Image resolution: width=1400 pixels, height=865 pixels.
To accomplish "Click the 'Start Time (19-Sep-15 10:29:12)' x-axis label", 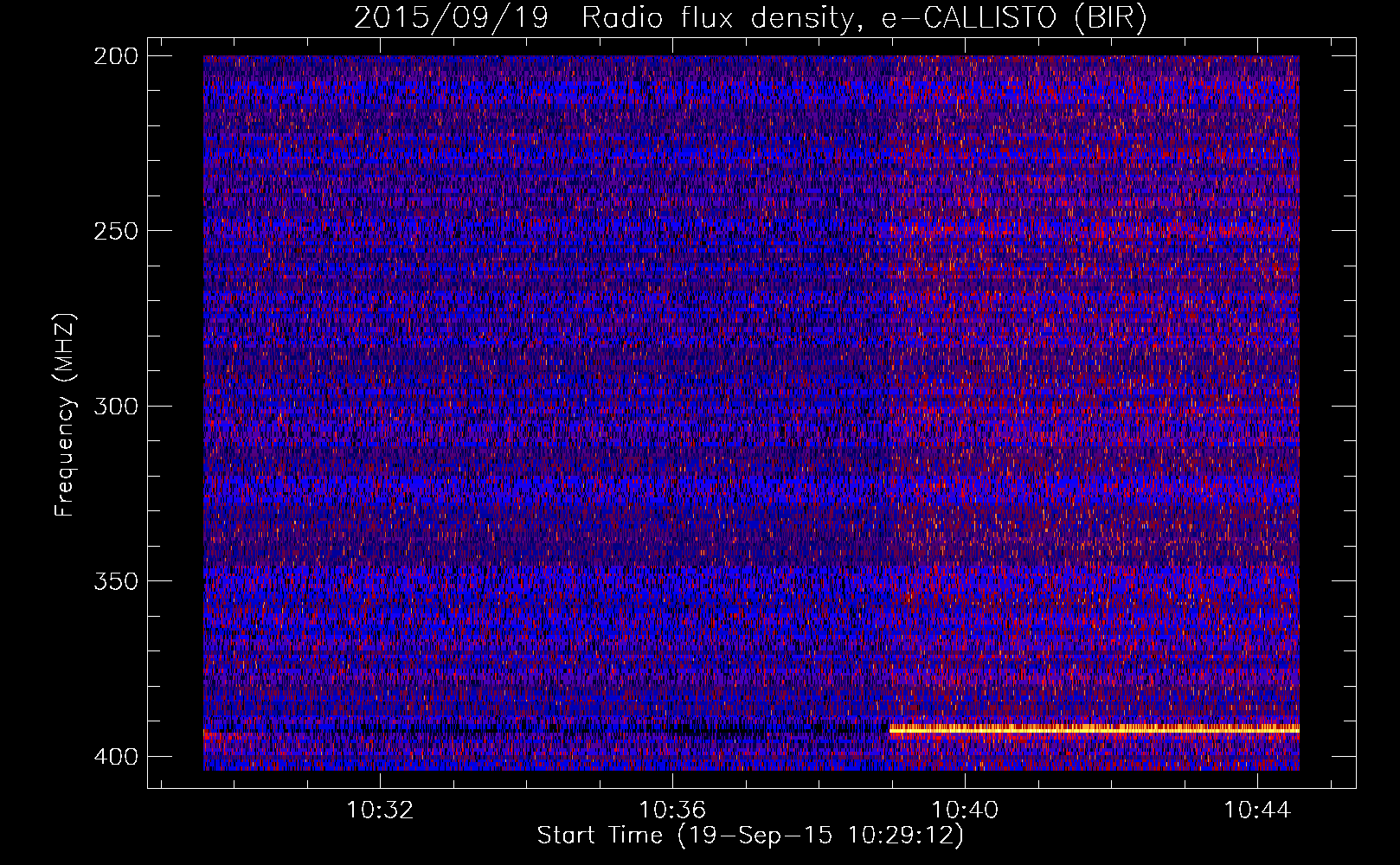I will coord(750,836).
